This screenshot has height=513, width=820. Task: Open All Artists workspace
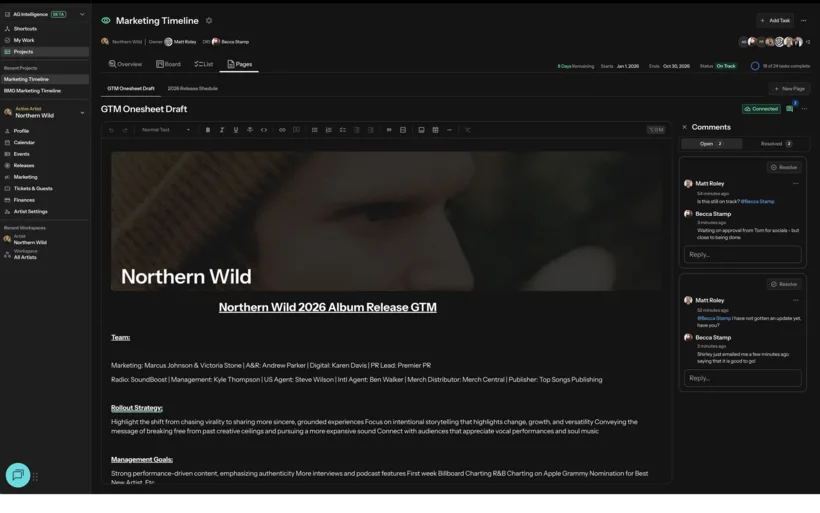pos(25,255)
